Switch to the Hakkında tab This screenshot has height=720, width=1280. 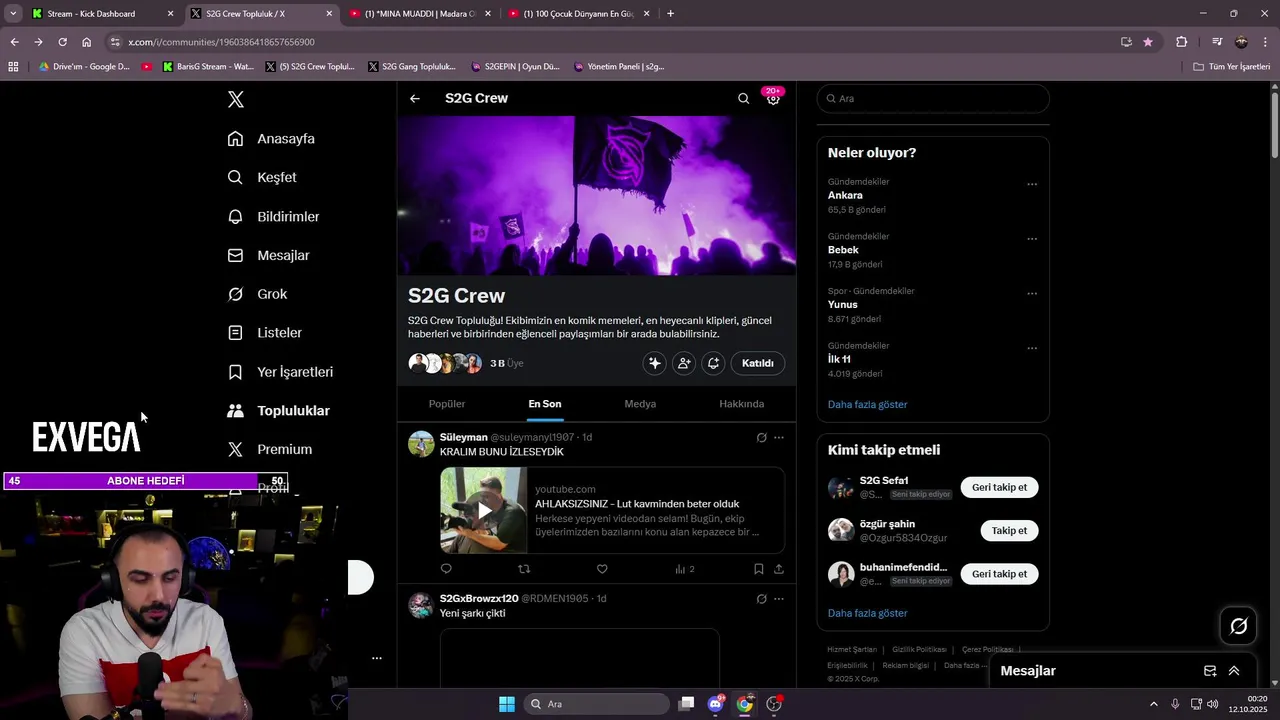pos(741,404)
